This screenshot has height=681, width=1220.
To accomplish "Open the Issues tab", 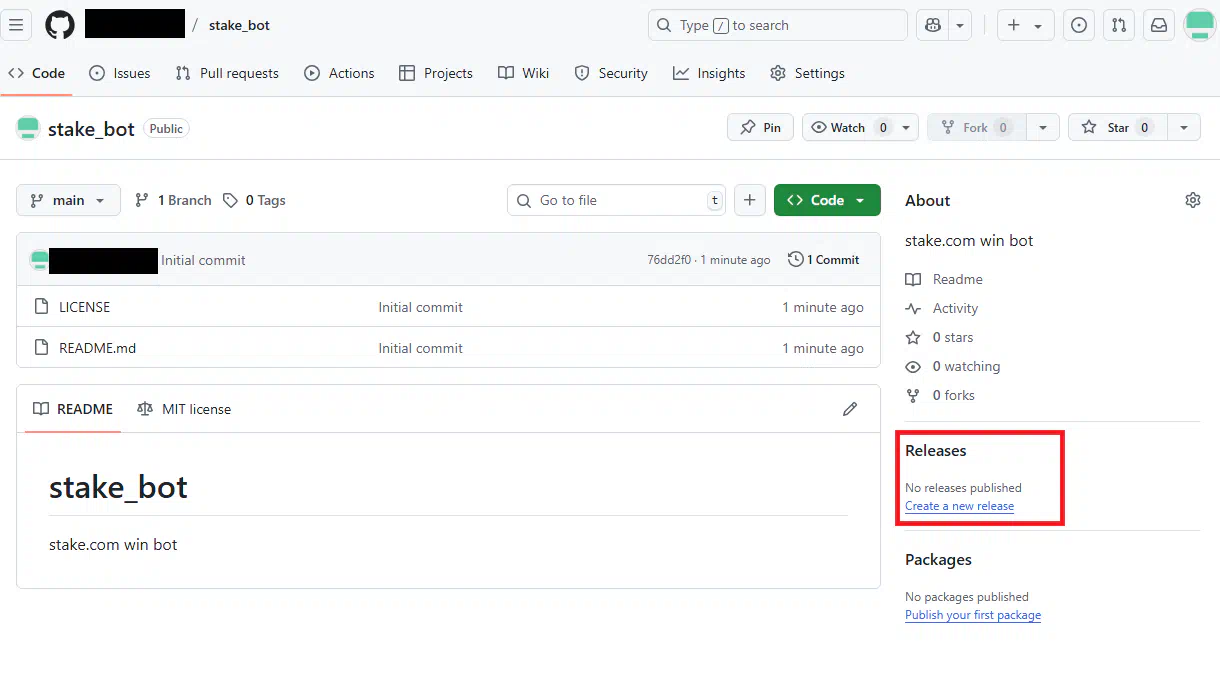I will click(x=120, y=73).
